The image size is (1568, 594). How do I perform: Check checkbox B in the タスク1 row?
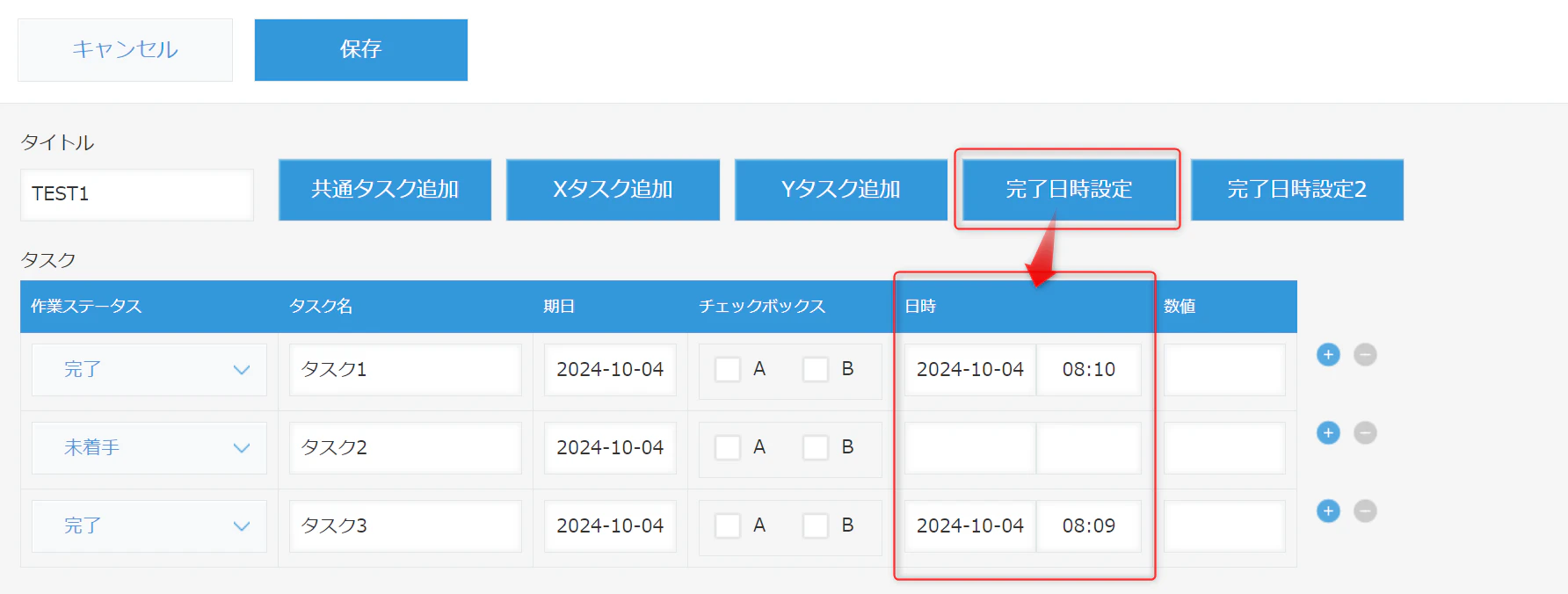pyautogui.click(x=816, y=369)
